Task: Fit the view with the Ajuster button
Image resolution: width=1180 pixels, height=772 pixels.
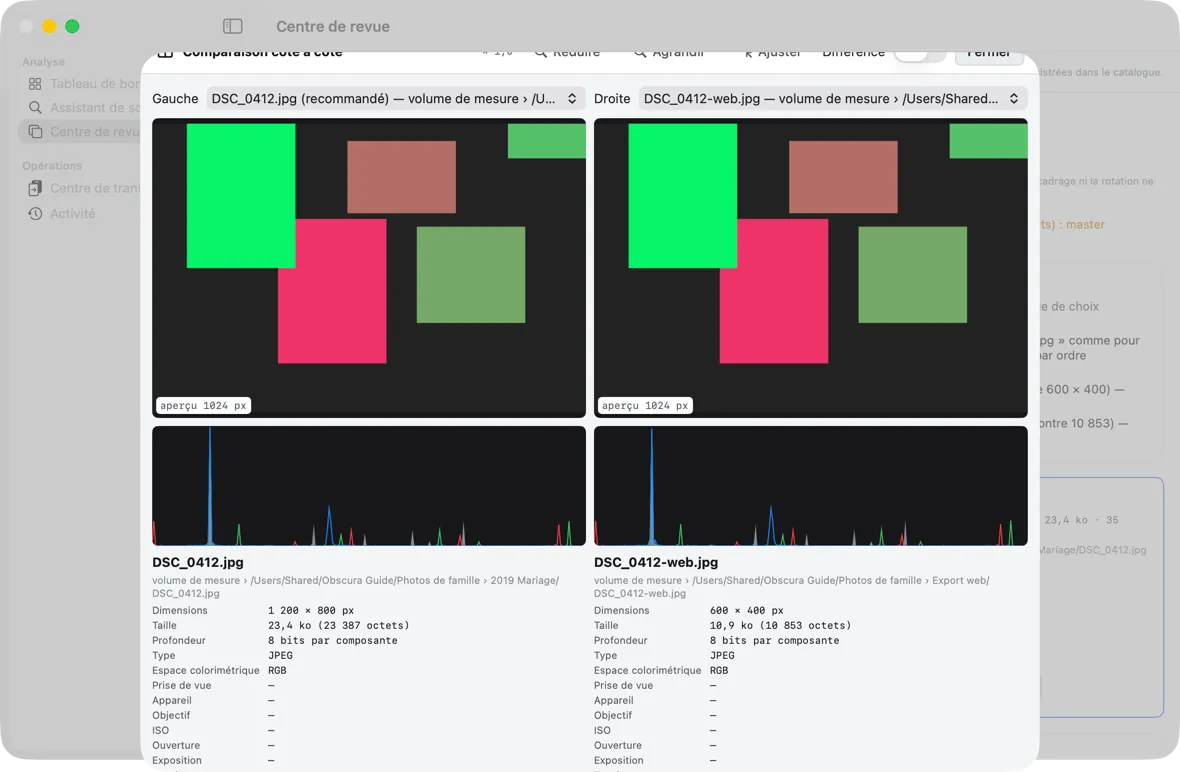Action: 773,54
